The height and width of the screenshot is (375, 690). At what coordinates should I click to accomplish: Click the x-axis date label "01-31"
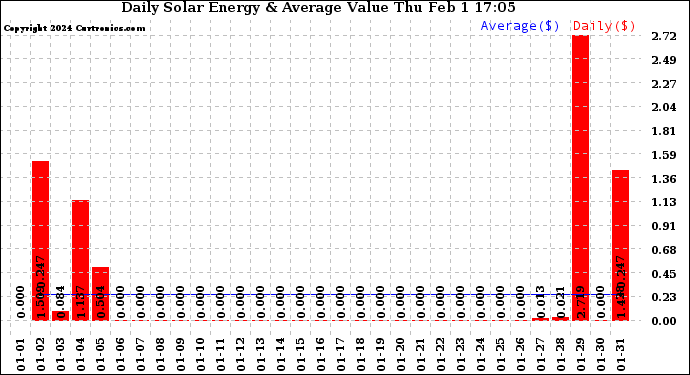pos(621,355)
